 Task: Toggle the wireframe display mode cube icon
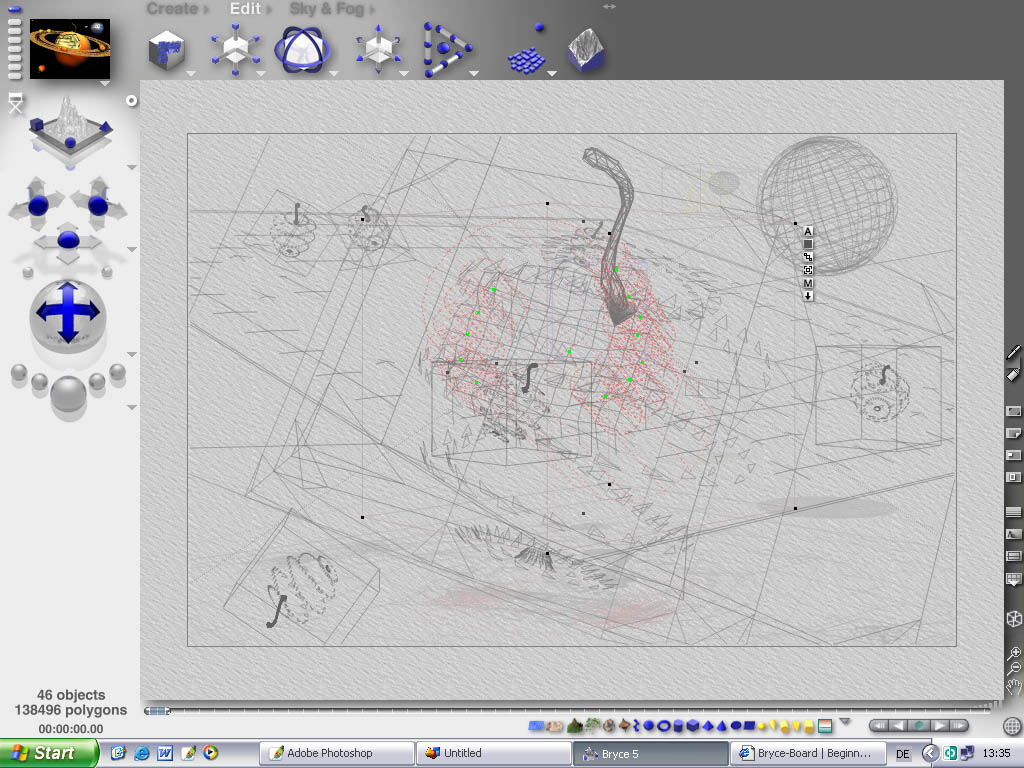tap(1013, 619)
